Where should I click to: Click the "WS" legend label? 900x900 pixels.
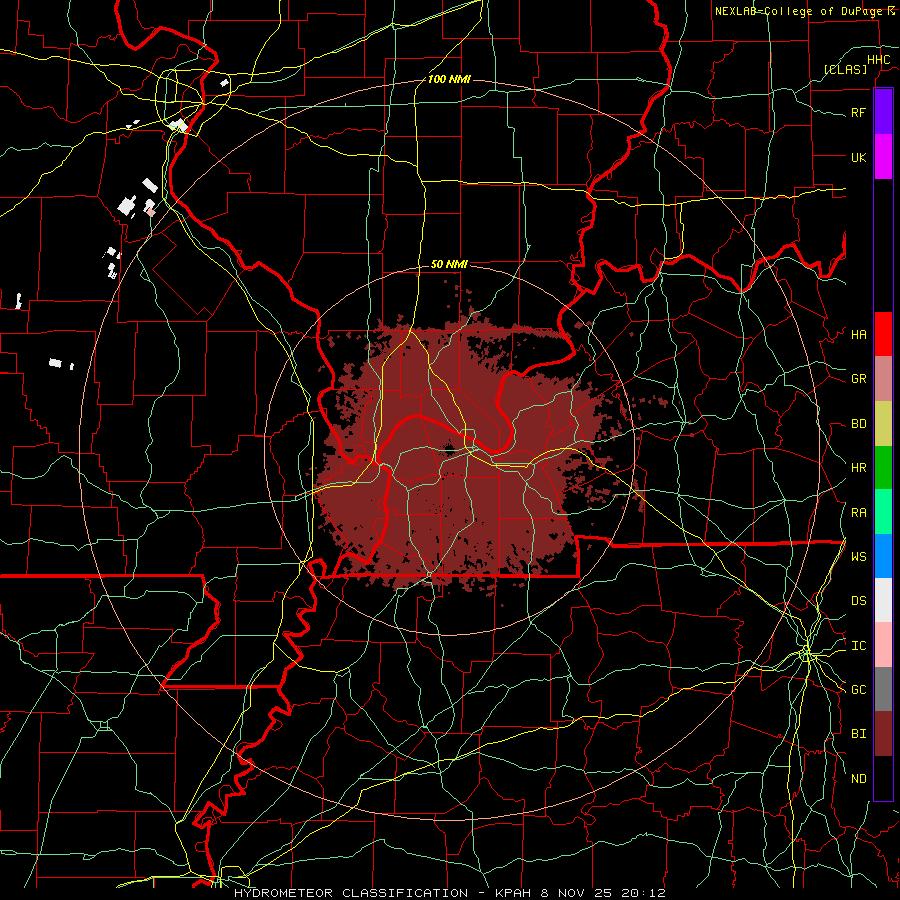pyautogui.click(x=858, y=557)
